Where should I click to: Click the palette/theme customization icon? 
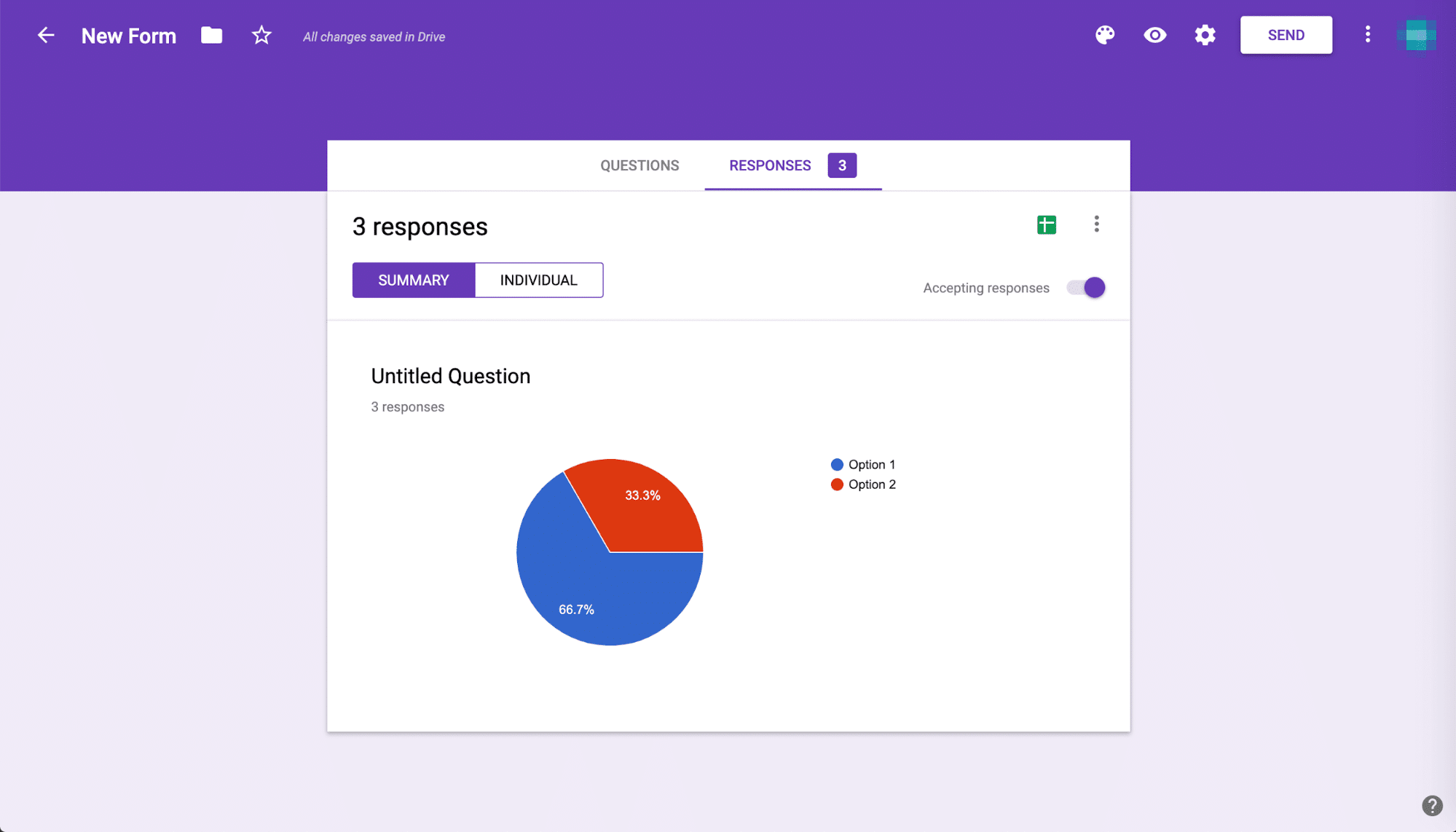click(x=1105, y=35)
